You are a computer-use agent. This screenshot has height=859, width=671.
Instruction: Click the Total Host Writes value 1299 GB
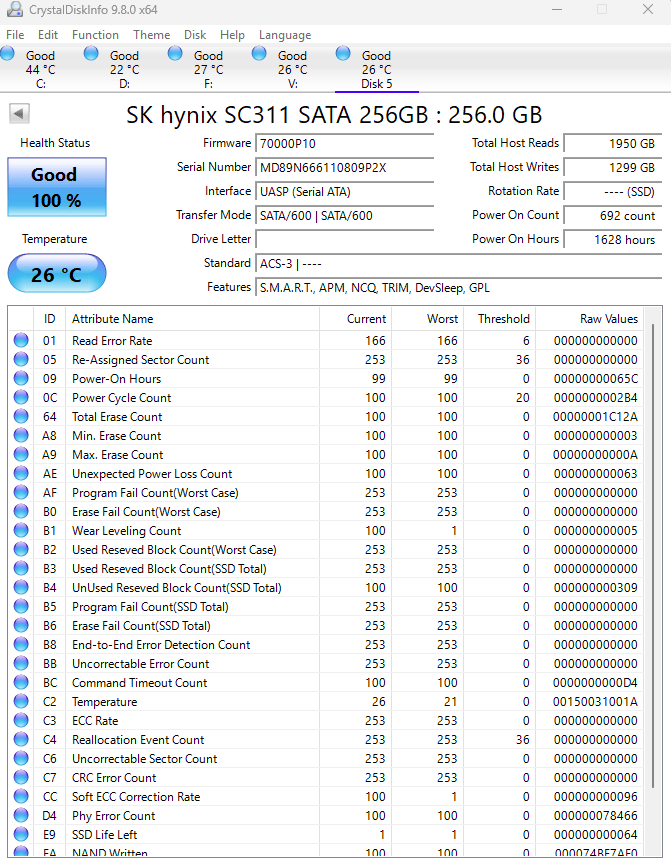(x=612, y=168)
